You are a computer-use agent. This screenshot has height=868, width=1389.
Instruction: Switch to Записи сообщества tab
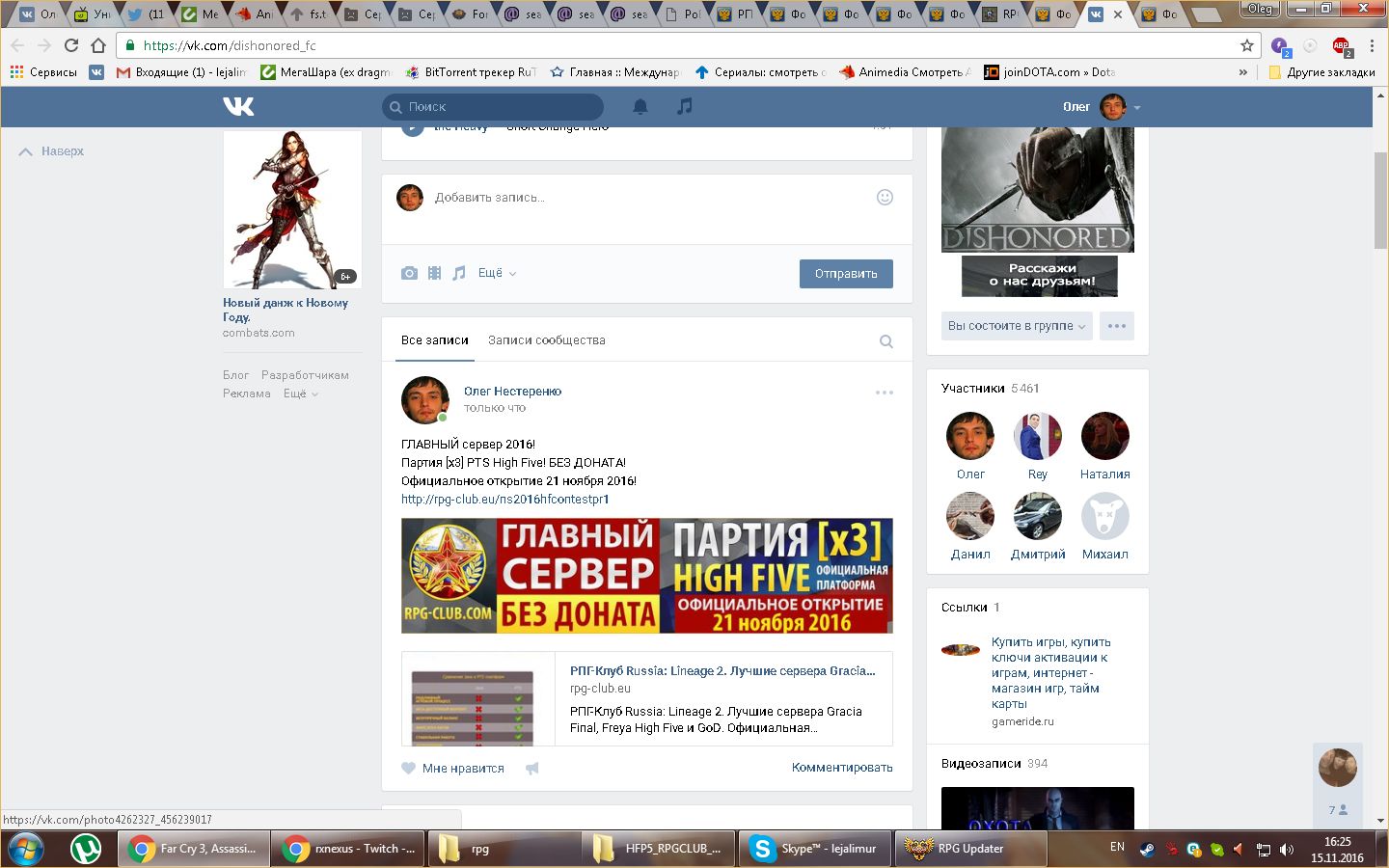(547, 340)
